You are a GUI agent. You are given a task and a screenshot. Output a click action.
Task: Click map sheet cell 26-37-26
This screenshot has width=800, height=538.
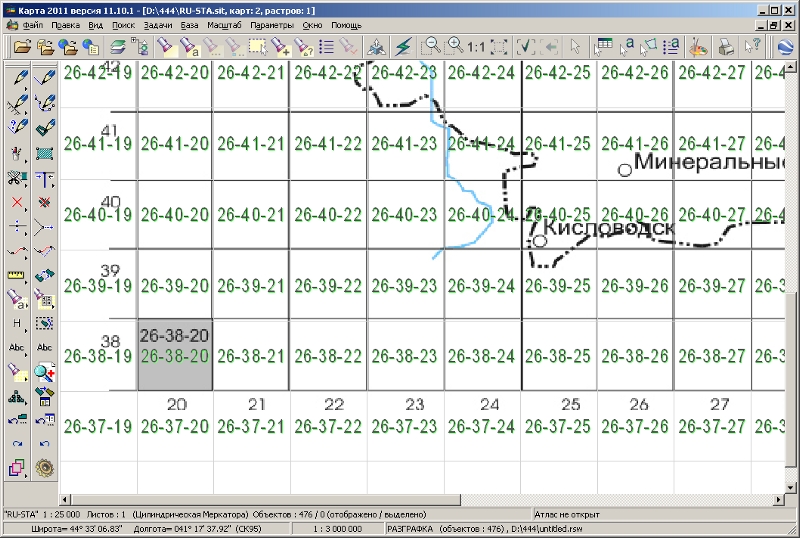point(635,426)
